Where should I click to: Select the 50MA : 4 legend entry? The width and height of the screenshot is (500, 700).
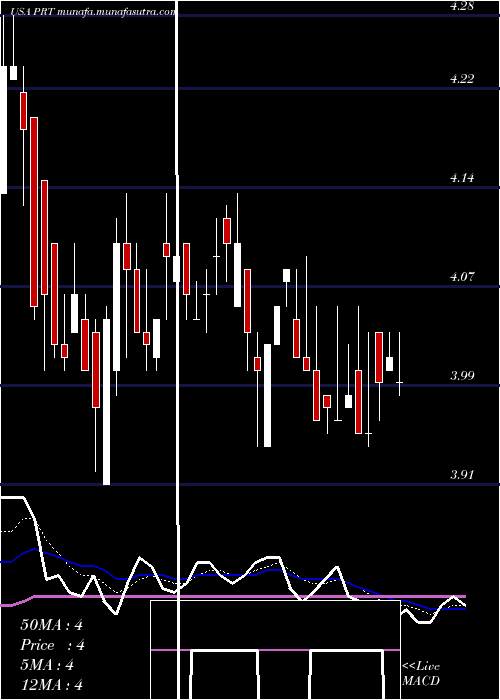[x=52, y=625]
